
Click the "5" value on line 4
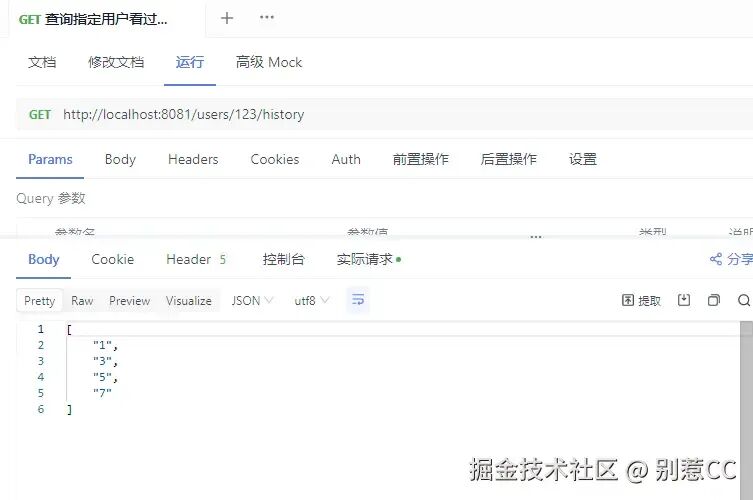coord(102,378)
